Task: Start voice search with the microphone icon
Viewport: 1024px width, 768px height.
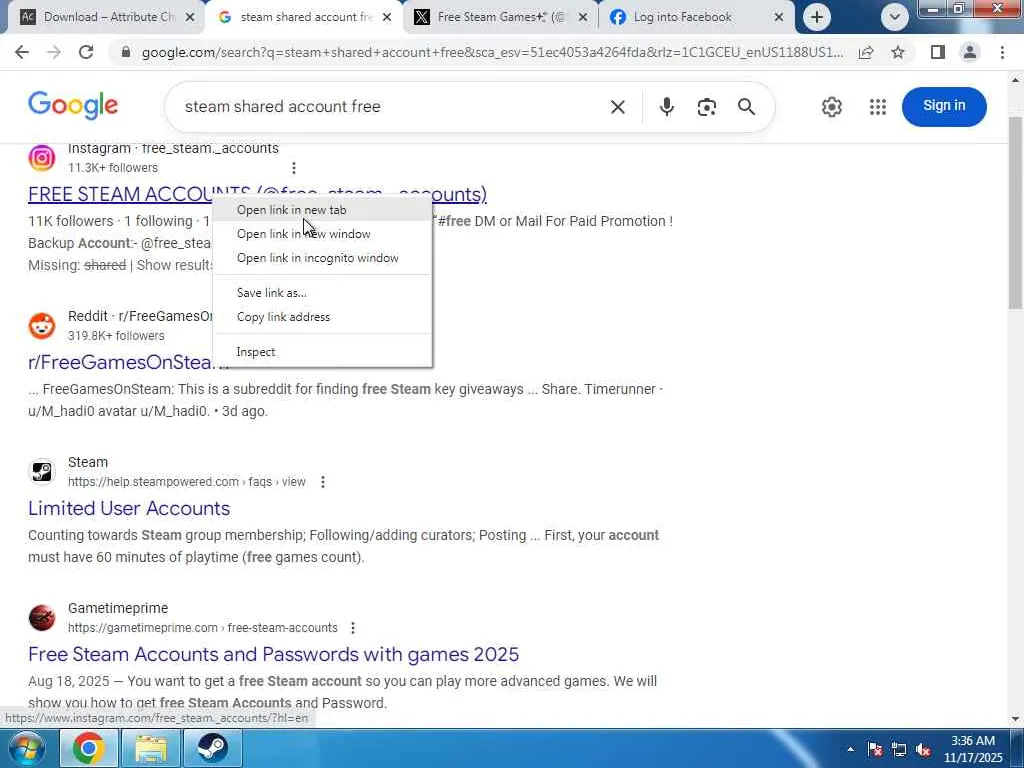Action: (666, 106)
